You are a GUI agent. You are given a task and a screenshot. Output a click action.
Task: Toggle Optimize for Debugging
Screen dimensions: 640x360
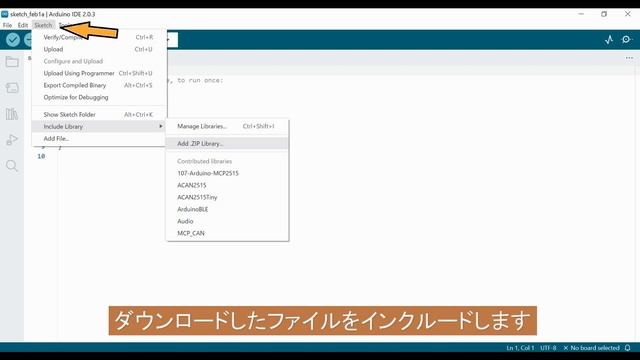(x=98, y=97)
